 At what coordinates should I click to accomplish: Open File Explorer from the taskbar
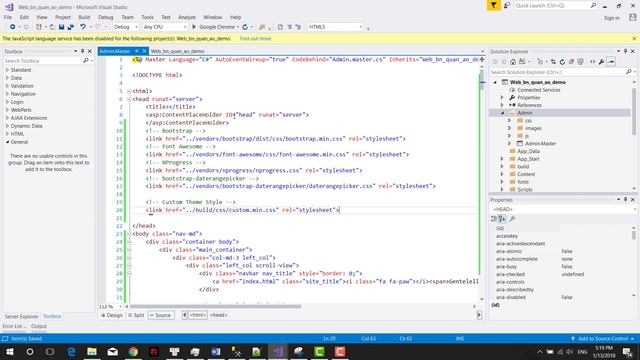pyautogui.click(x=92, y=351)
